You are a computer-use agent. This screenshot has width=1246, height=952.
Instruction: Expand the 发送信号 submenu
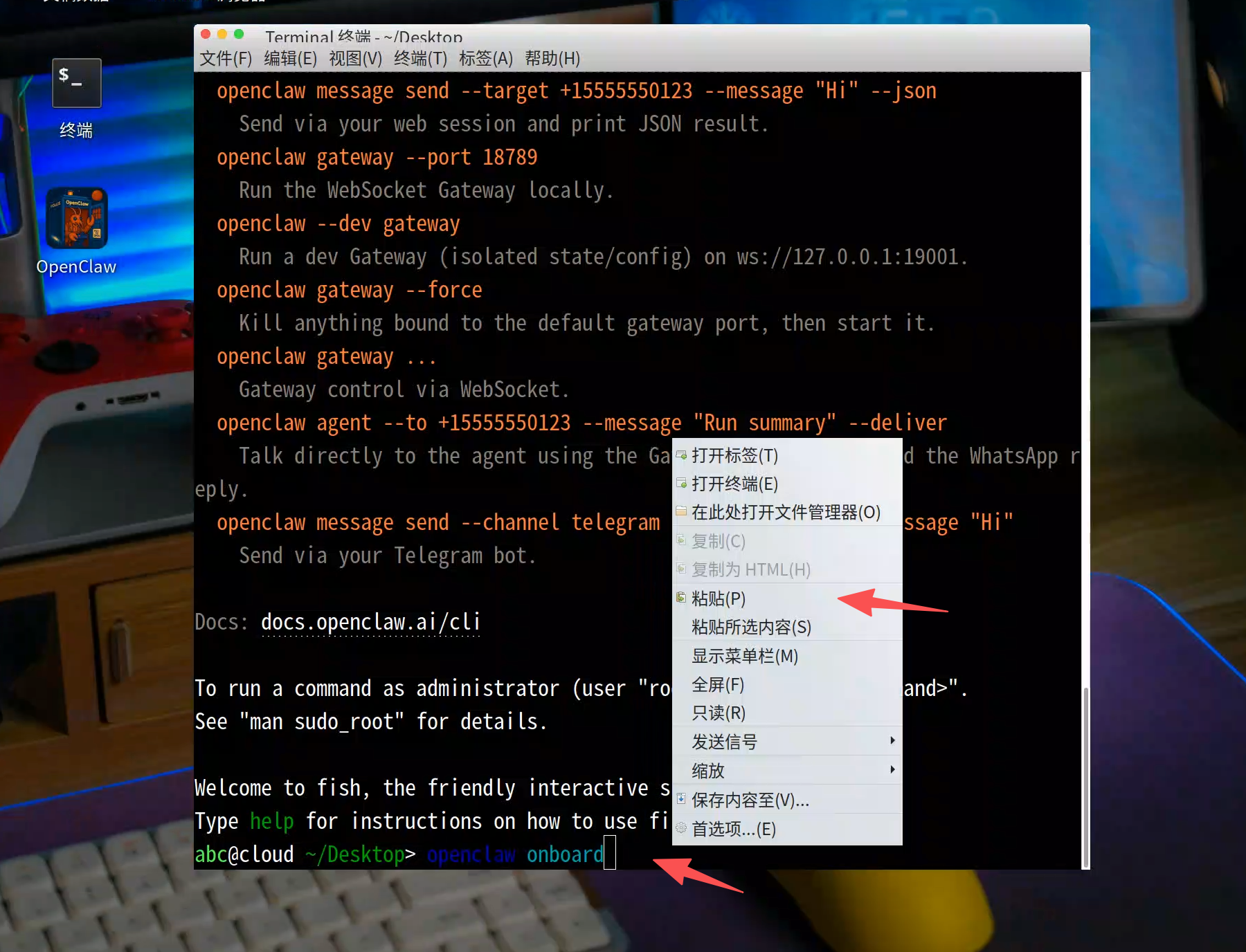787,742
